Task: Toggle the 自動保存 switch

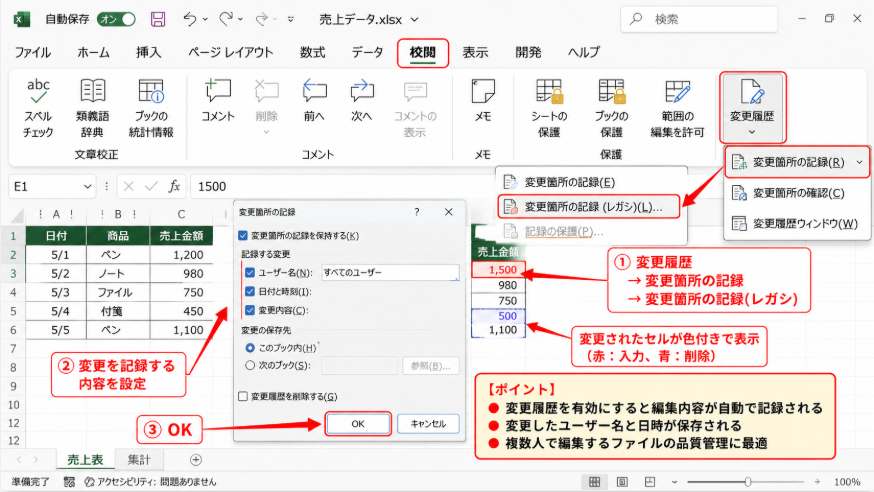Action: click(116, 20)
